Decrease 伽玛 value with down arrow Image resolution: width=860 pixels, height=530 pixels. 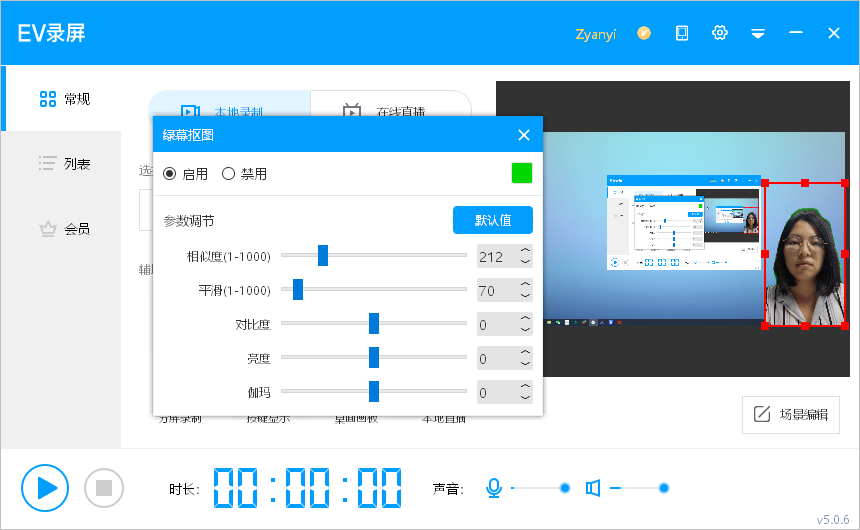click(x=525, y=398)
